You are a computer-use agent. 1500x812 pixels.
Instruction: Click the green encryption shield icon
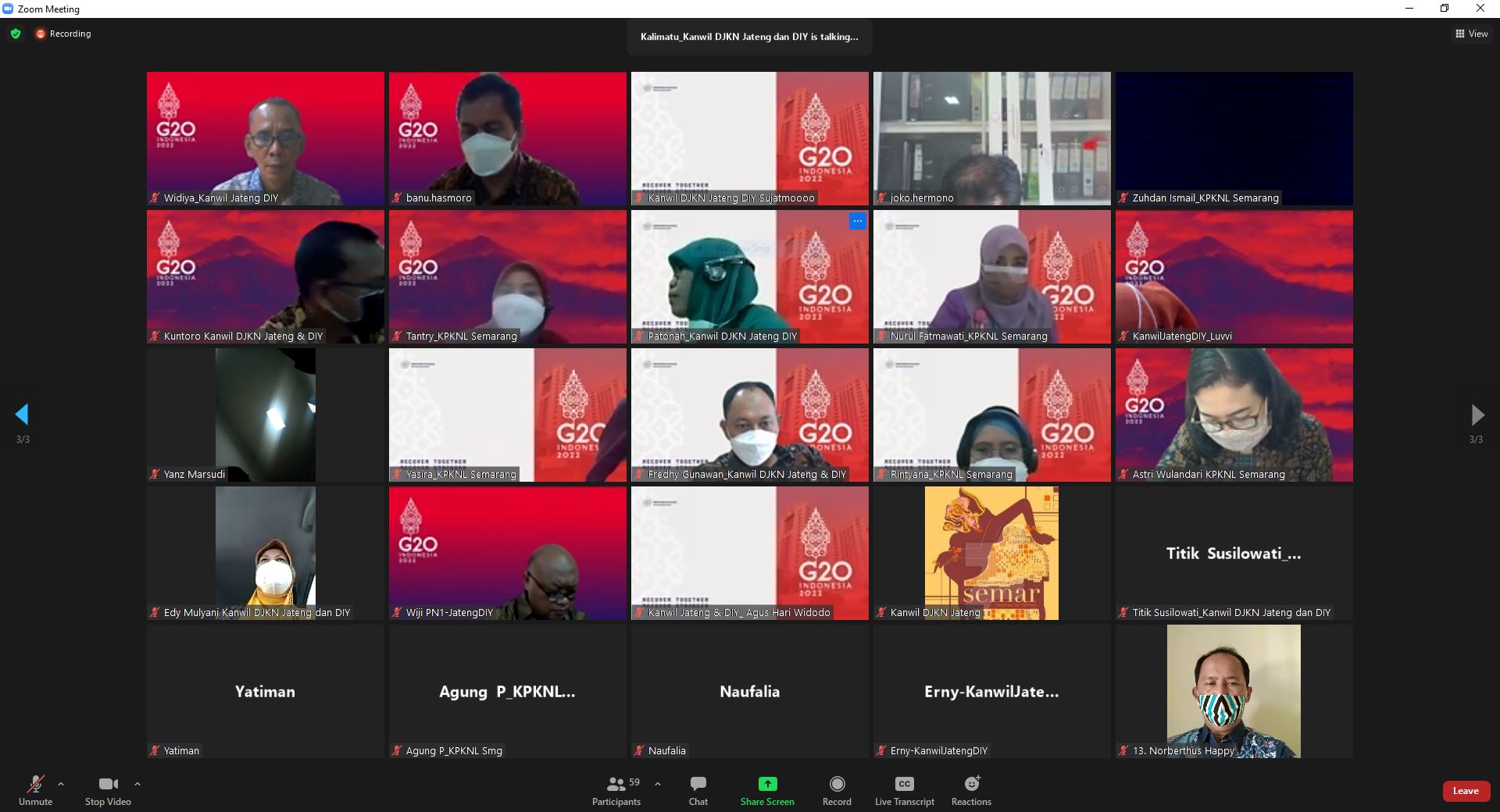point(16,34)
